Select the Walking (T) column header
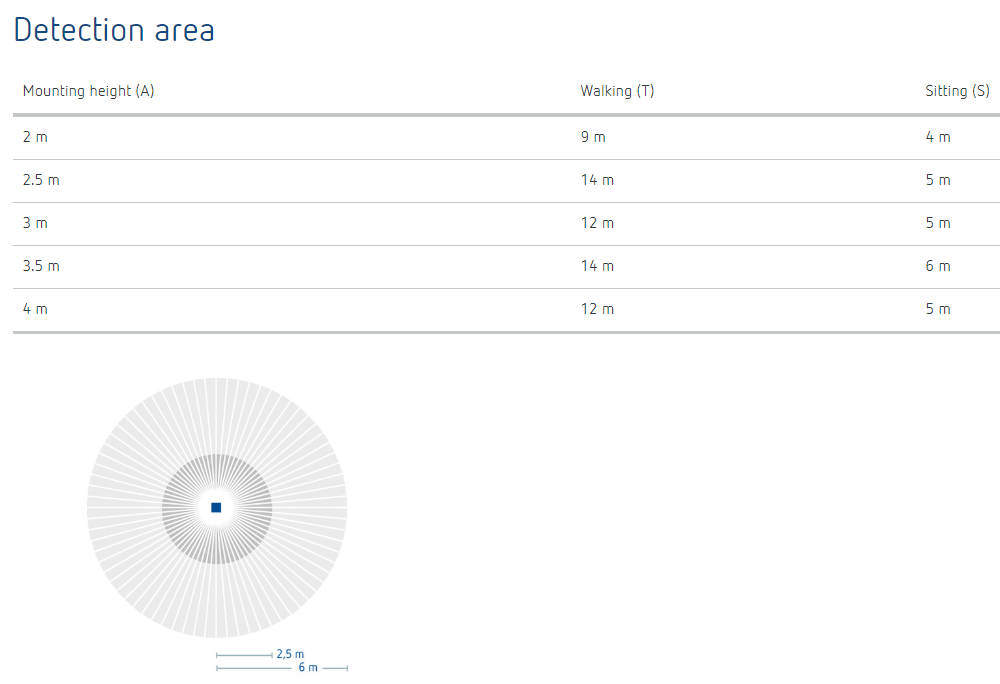Image resolution: width=1000 pixels, height=684 pixels. [617, 91]
